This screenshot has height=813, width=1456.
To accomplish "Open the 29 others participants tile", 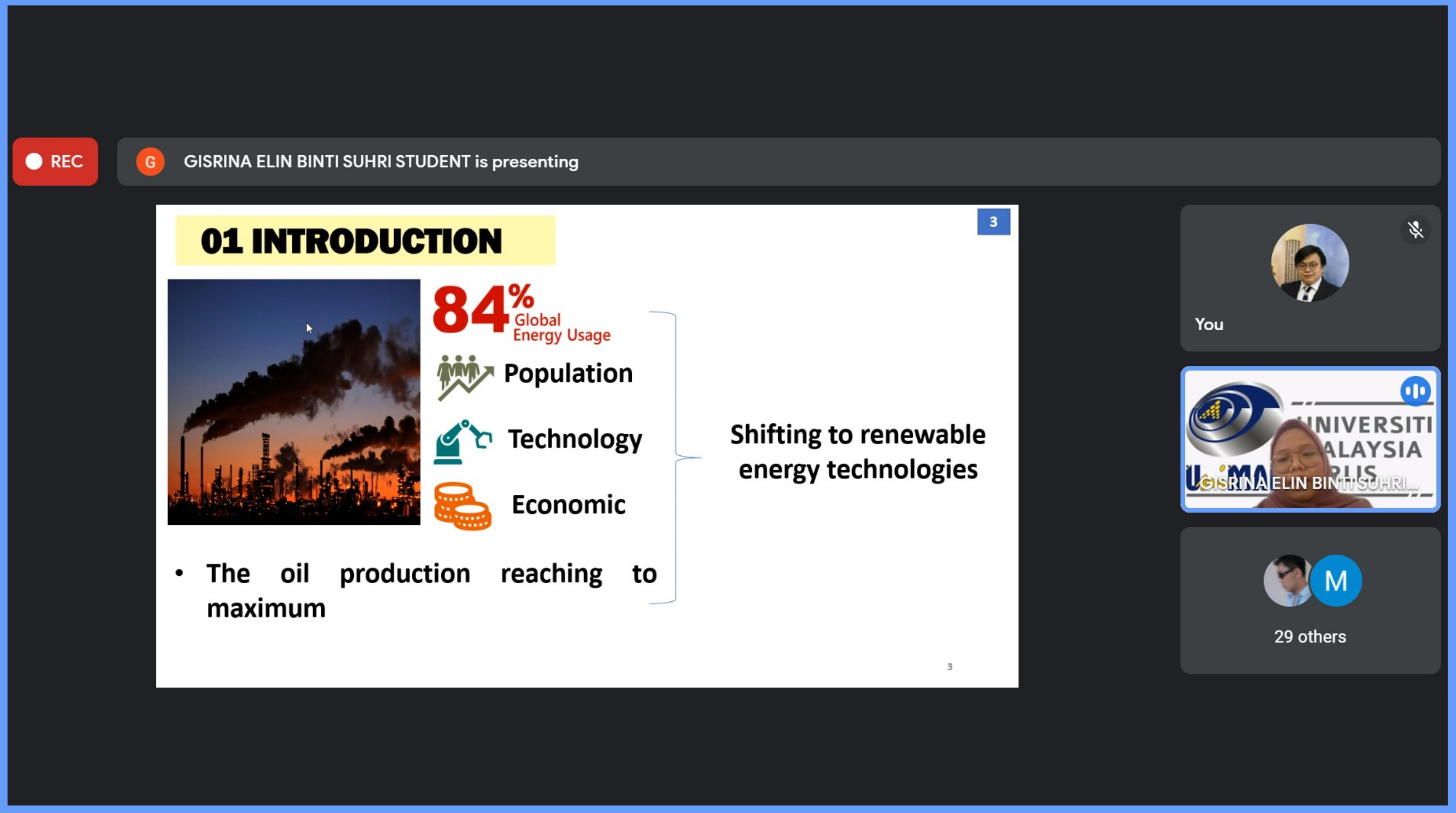I will (1310, 637).
